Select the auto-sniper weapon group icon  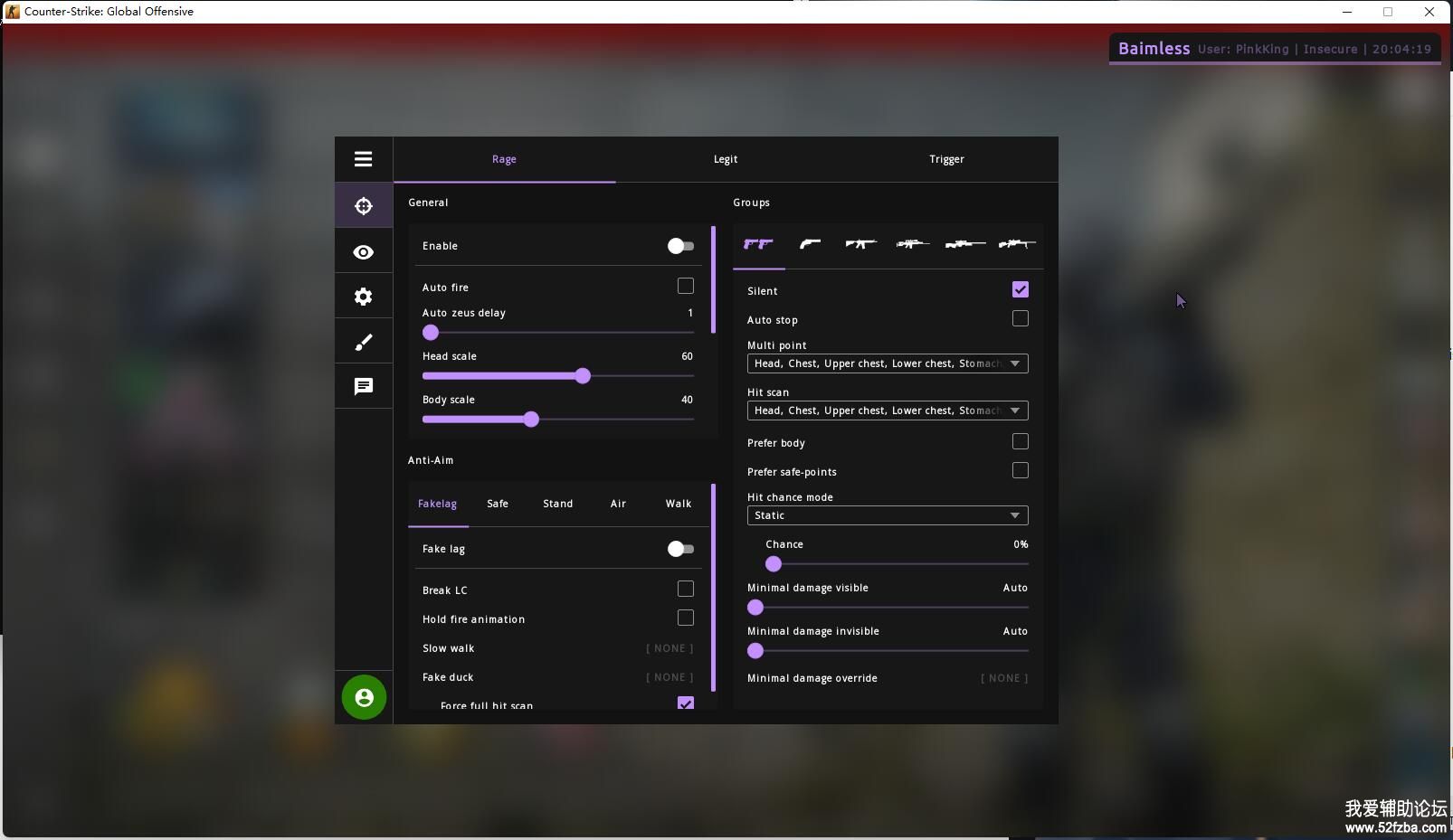912,243
